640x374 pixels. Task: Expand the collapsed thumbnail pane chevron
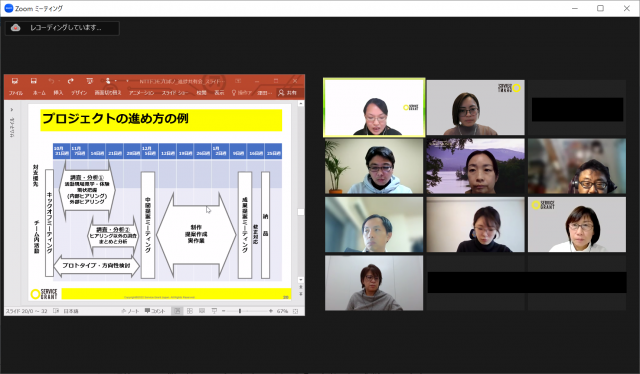click(12, 109)
